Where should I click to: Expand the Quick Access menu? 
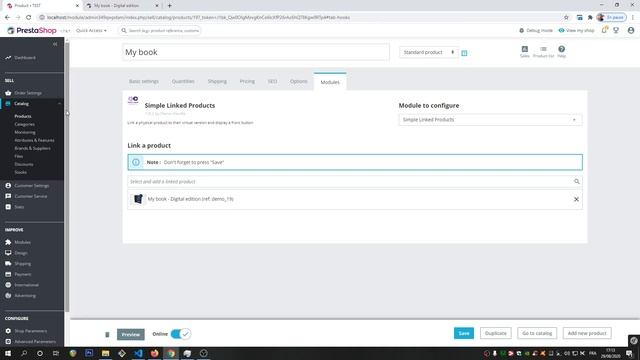click(x=91, y=31)
